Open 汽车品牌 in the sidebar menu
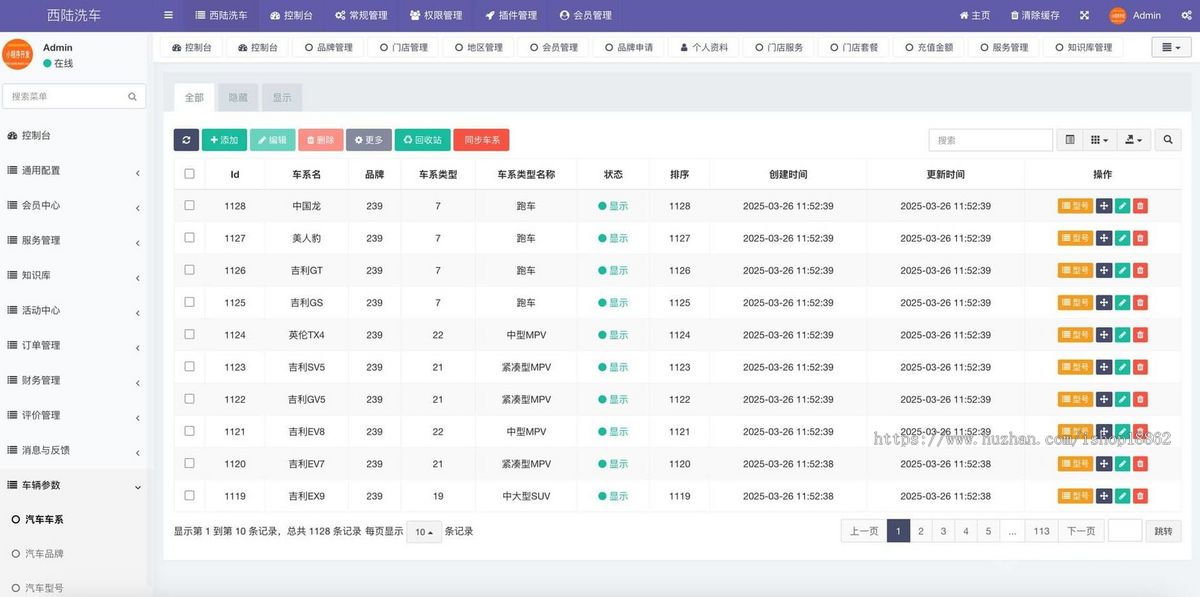The height and width of the screenshot is (597, 1200). tap(44, 553)
